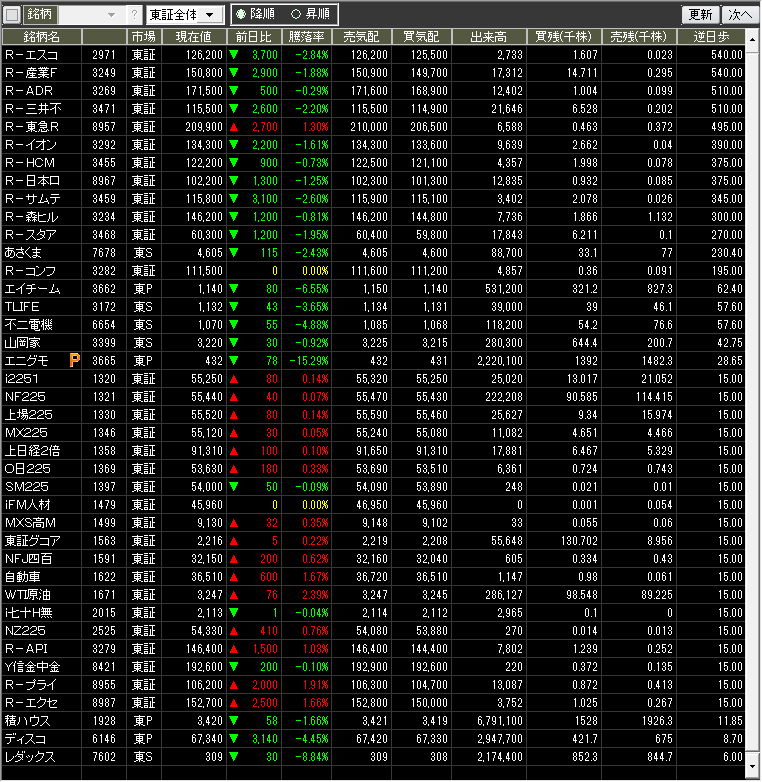Open the 東証全体 market dropdown

(184, 15)
